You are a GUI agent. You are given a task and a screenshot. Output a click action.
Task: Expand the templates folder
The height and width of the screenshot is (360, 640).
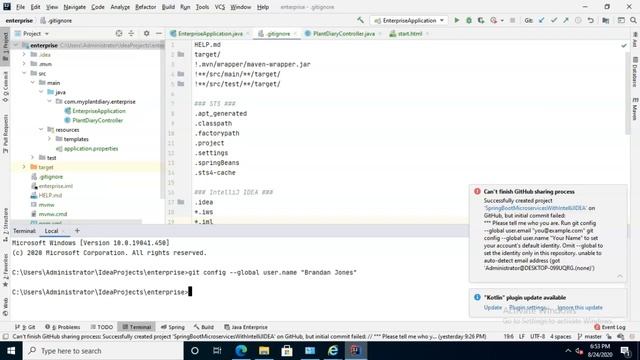point(49,139)
